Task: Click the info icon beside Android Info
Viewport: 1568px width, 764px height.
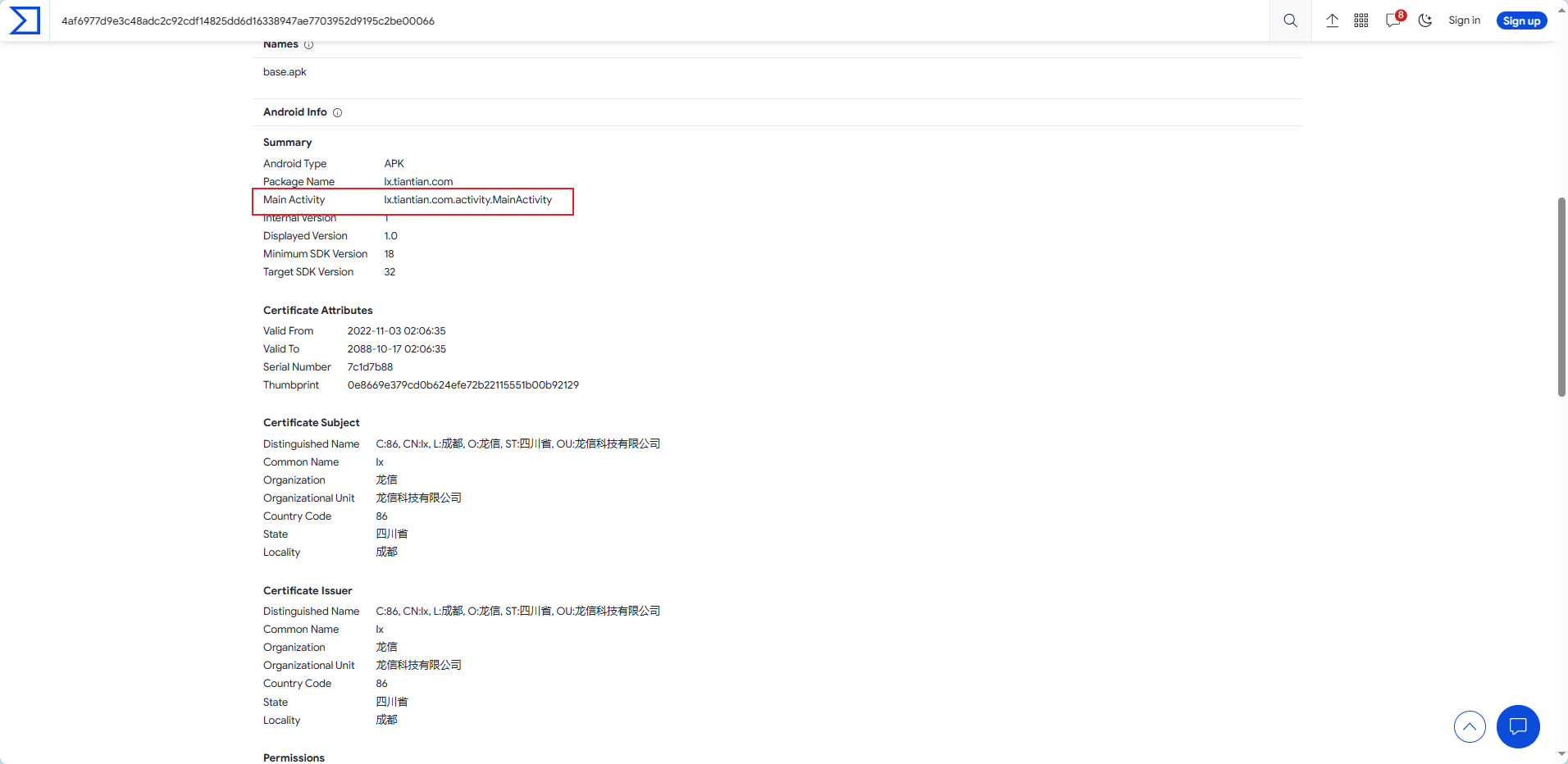Action: point(337,112)
